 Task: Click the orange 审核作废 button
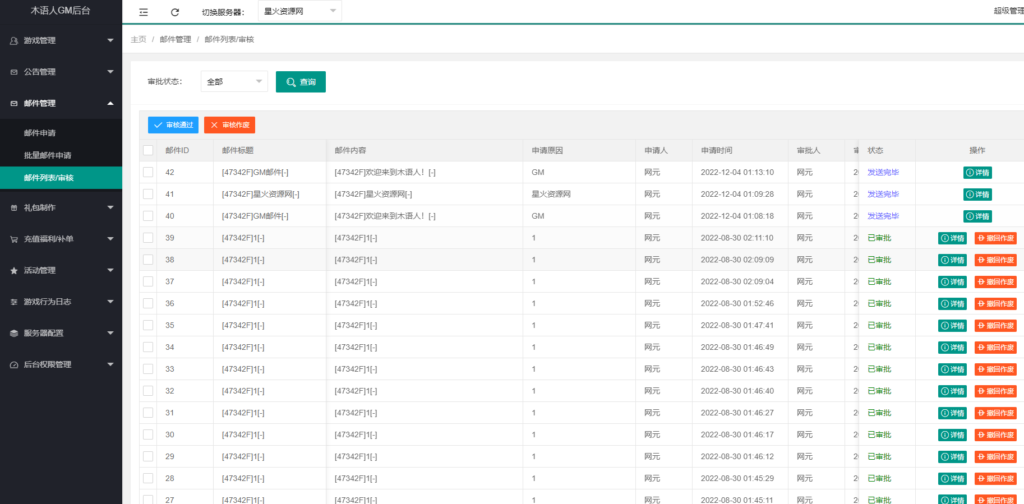click(x=229, y=125)
